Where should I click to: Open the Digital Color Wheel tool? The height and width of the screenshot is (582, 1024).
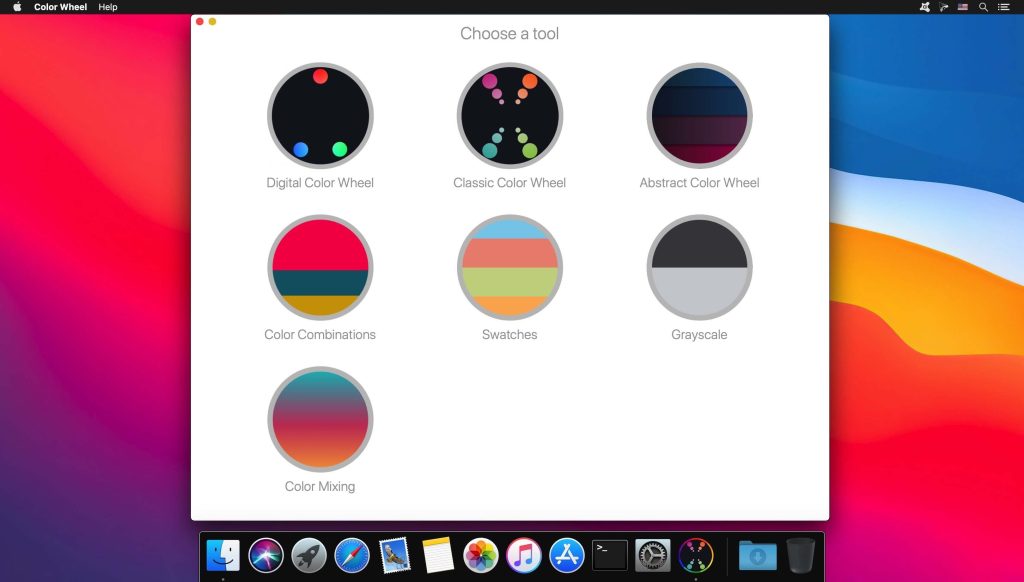[320, 115]
